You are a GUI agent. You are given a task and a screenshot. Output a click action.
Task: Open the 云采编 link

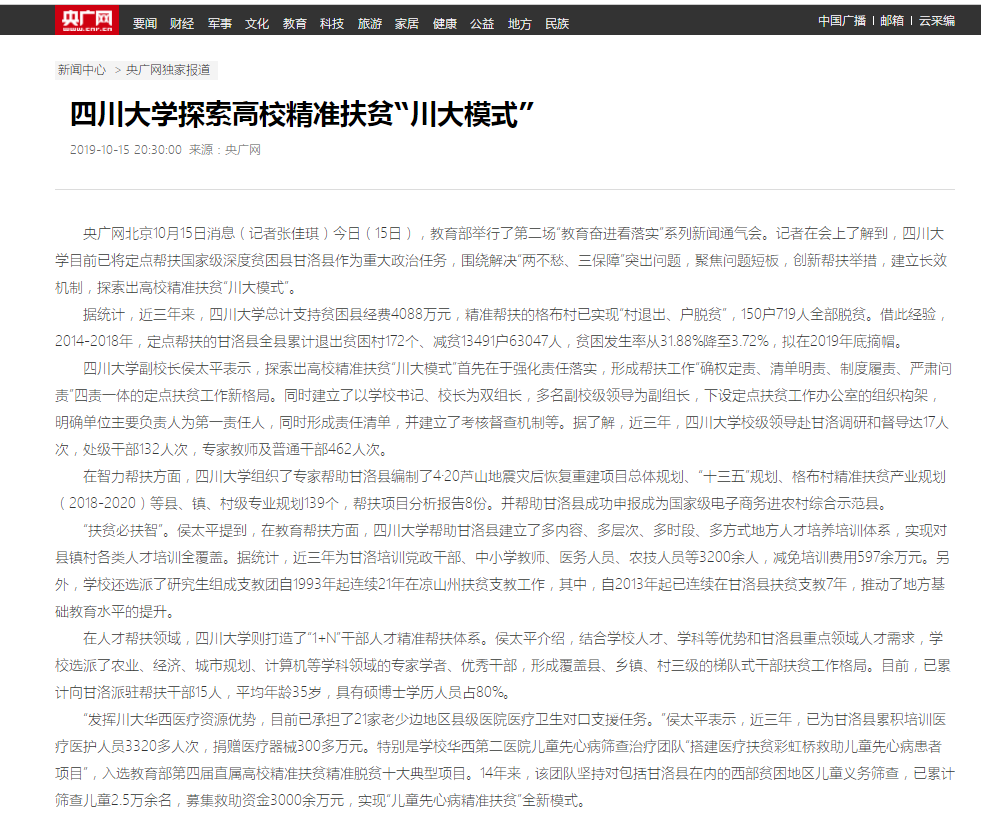(x=937, y=21)
